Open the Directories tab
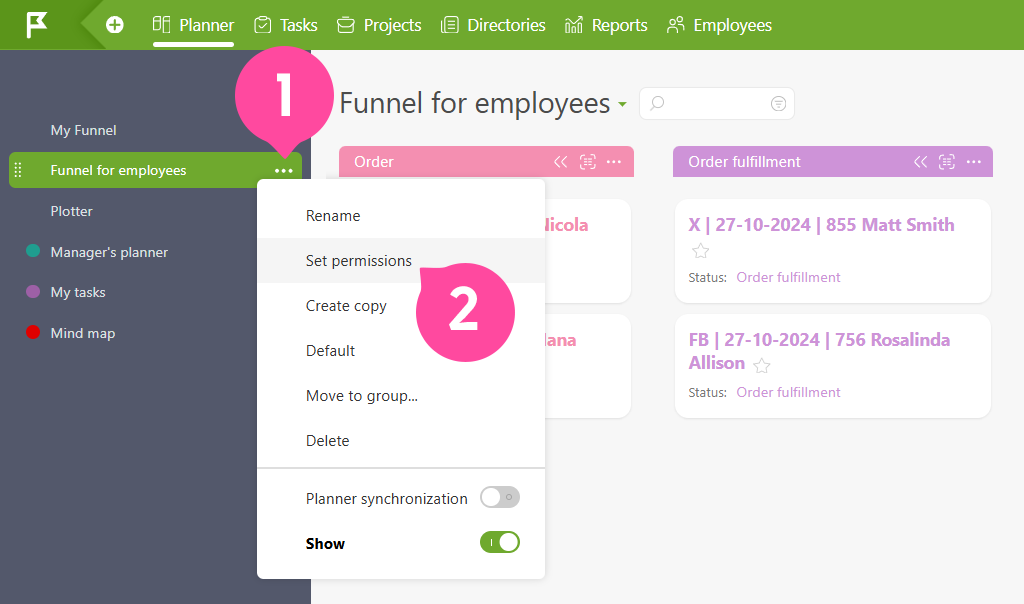 pyautogui.click(x=493, y=25)
